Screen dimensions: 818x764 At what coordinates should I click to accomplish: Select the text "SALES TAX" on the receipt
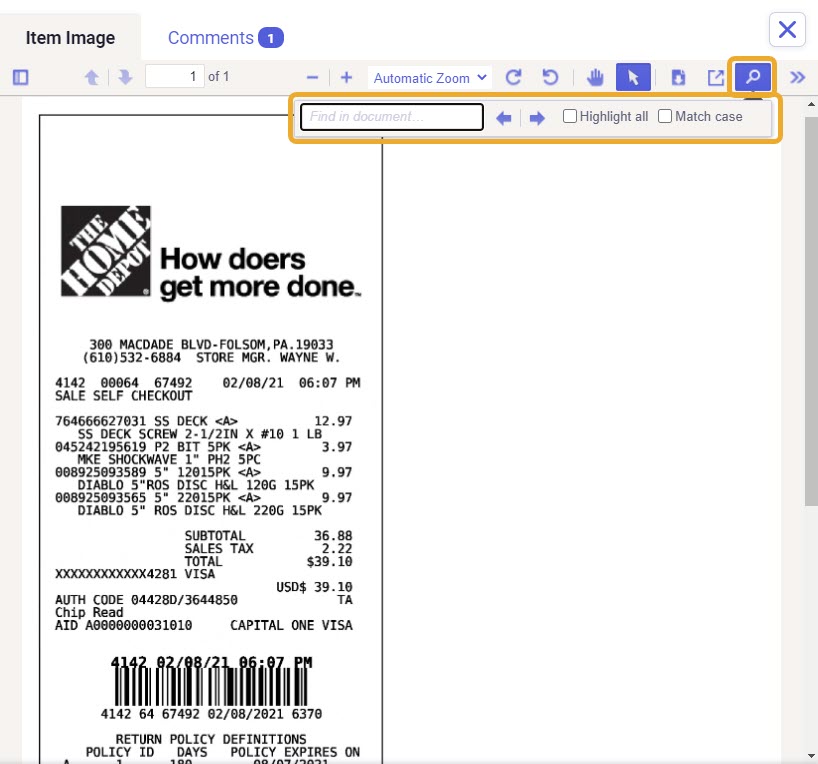pyautogui.click(x=219, y=548)
